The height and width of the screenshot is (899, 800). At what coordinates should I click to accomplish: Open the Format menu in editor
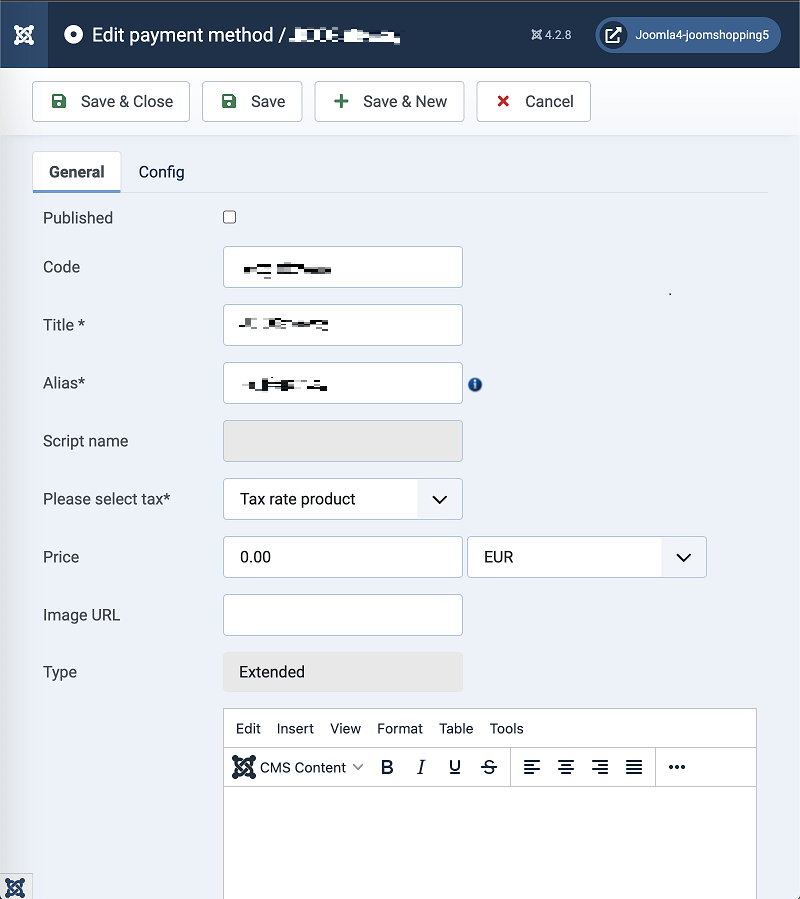(x=400, y=728)
